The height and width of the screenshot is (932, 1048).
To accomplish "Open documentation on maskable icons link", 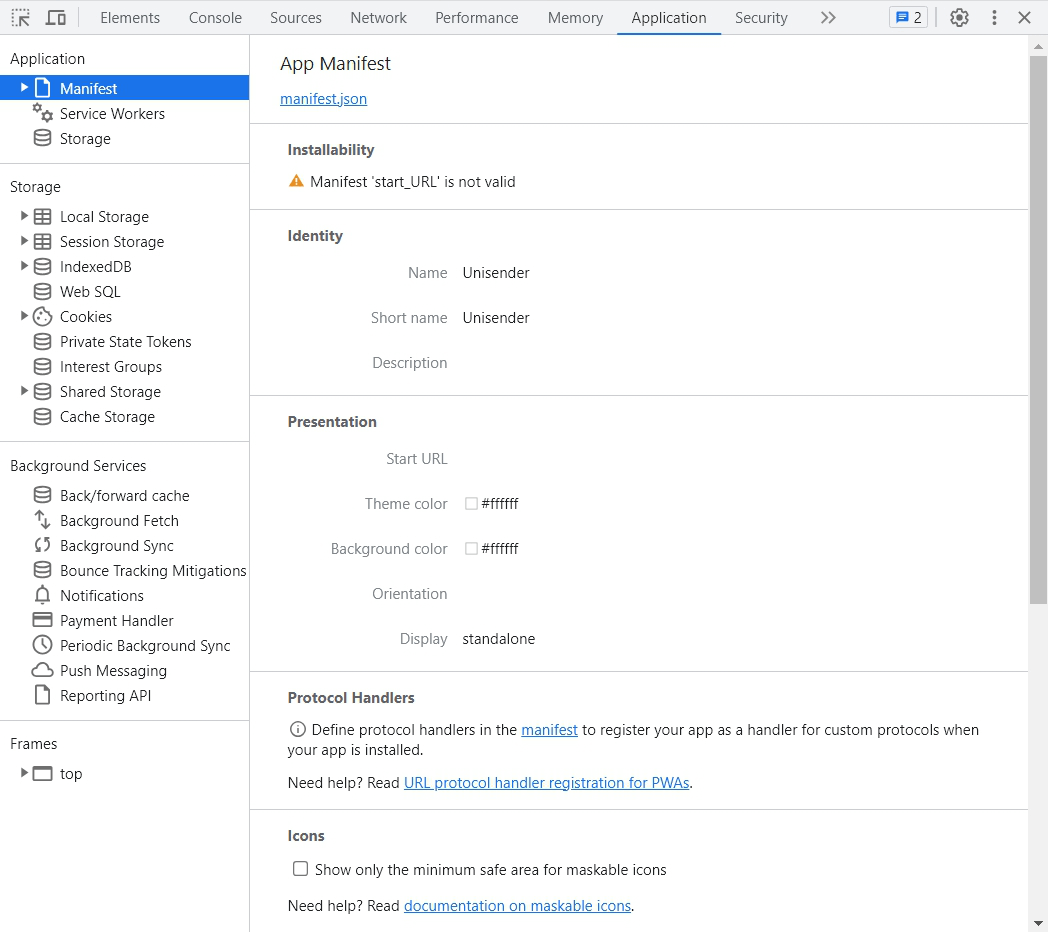I will (518, 905).
